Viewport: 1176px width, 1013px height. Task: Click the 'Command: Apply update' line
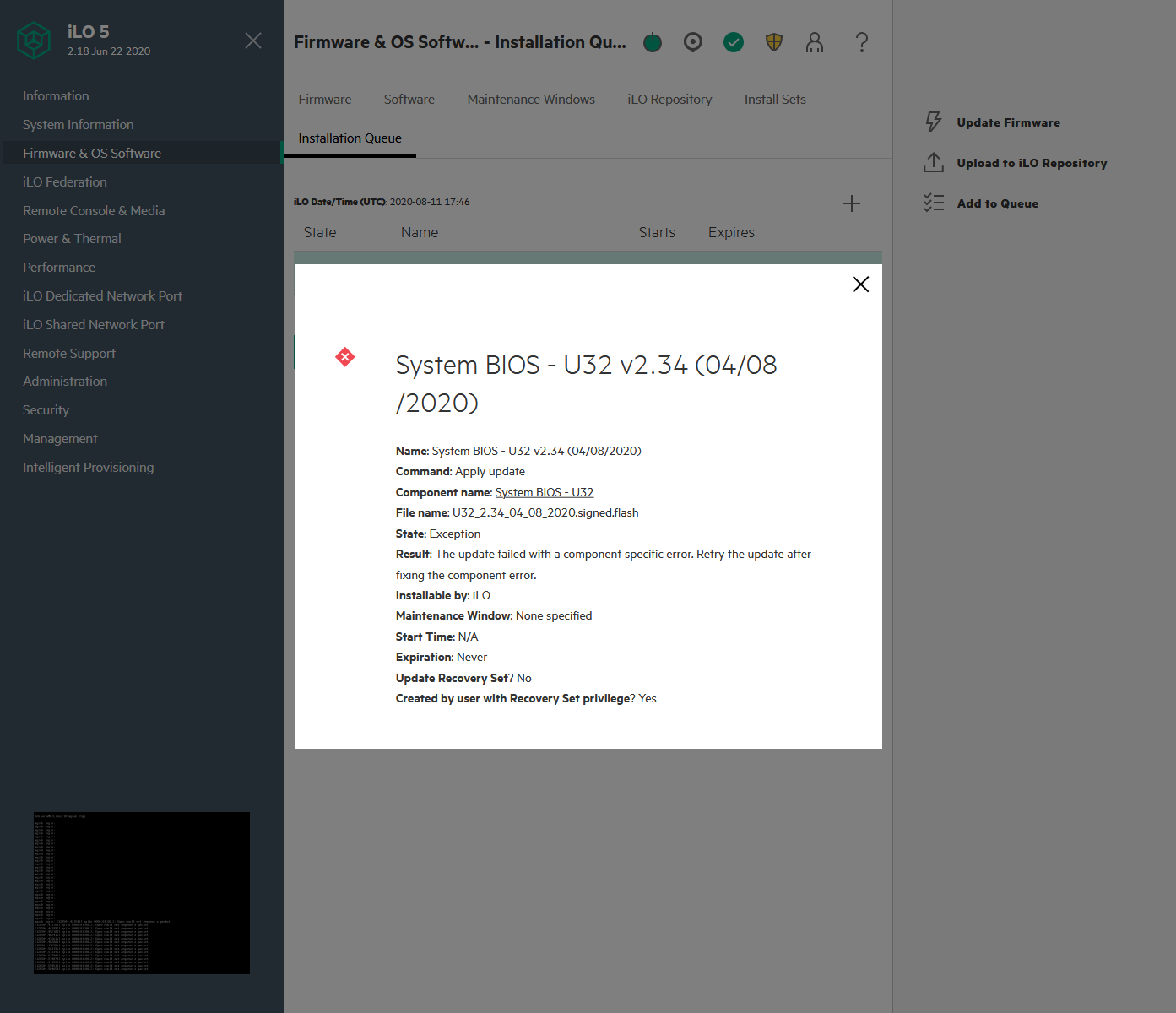(x=460, y=472)
